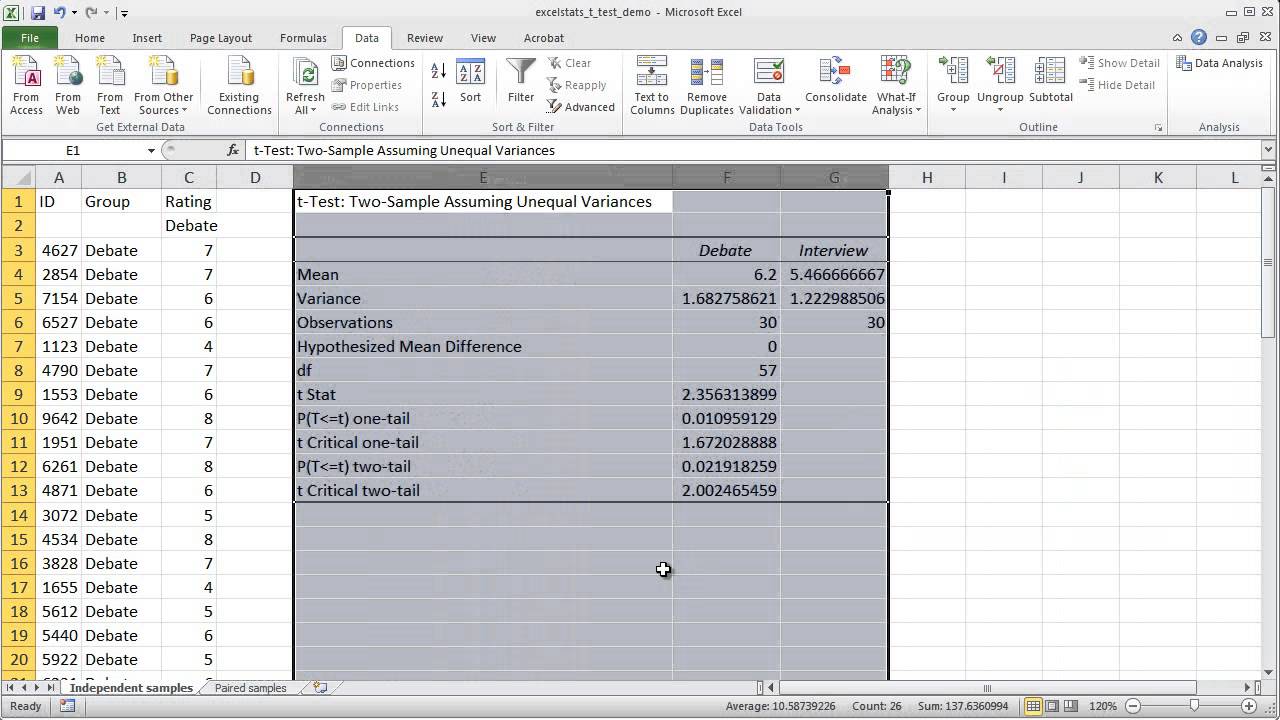Launch Text to Columns
Viewport: 1280px width, 720px height.
652,86
